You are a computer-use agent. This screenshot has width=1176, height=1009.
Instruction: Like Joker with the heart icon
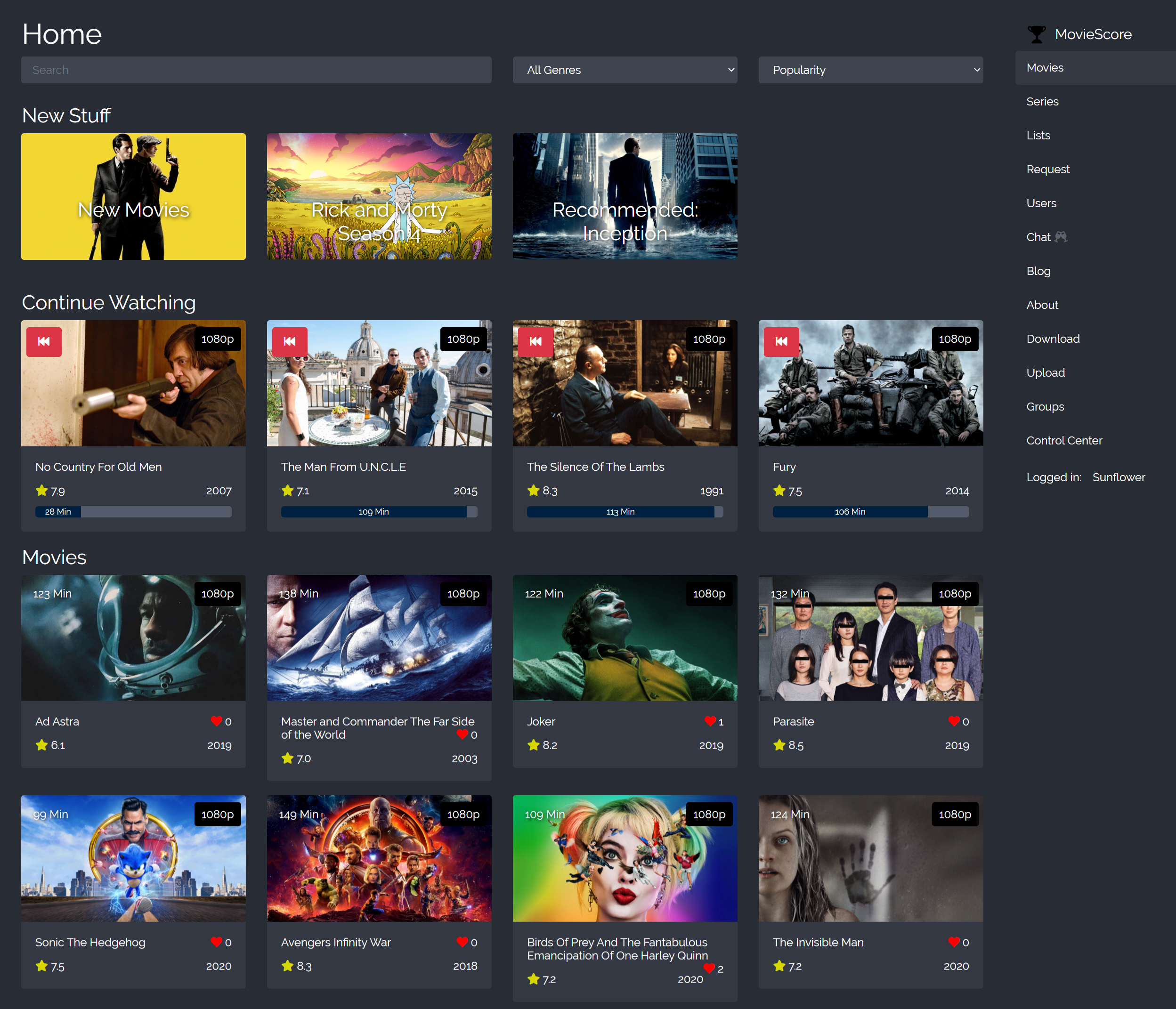pos(709,721)
